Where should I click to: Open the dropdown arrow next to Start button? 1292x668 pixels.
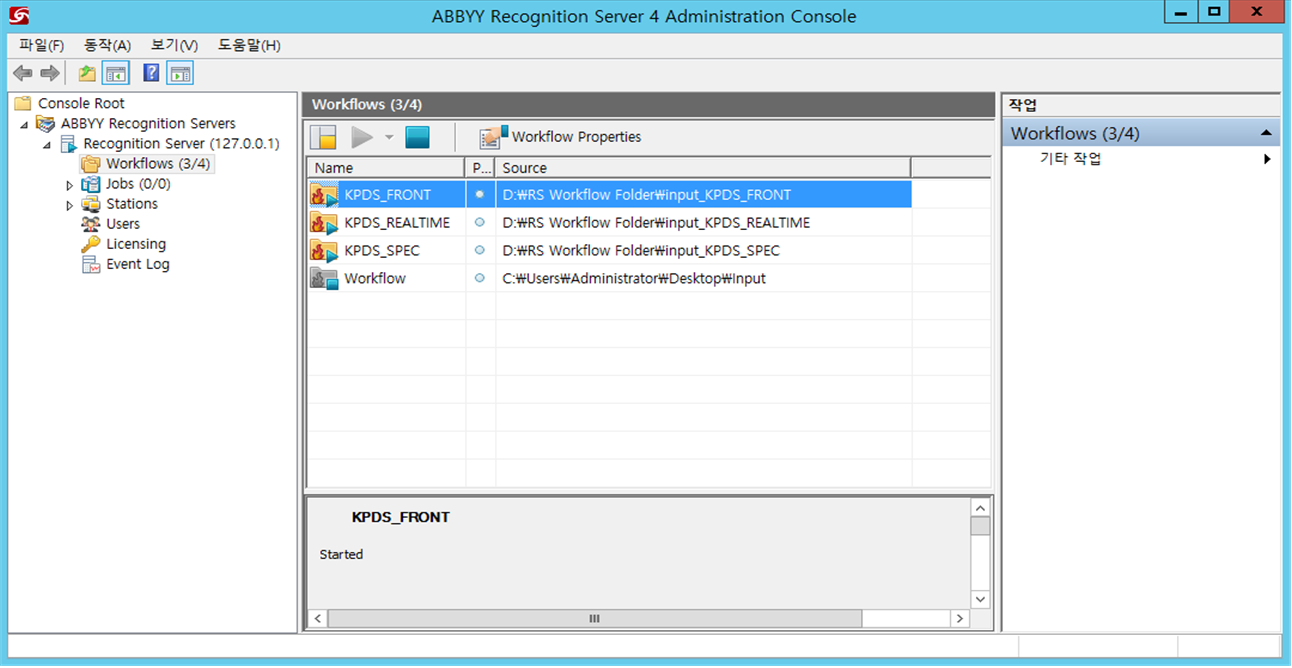point(389,137)
